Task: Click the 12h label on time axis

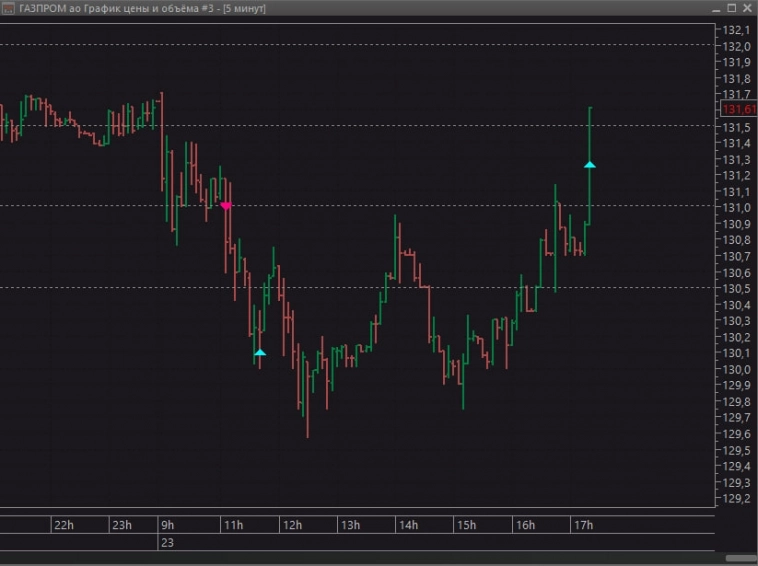Action: [292, 525]
